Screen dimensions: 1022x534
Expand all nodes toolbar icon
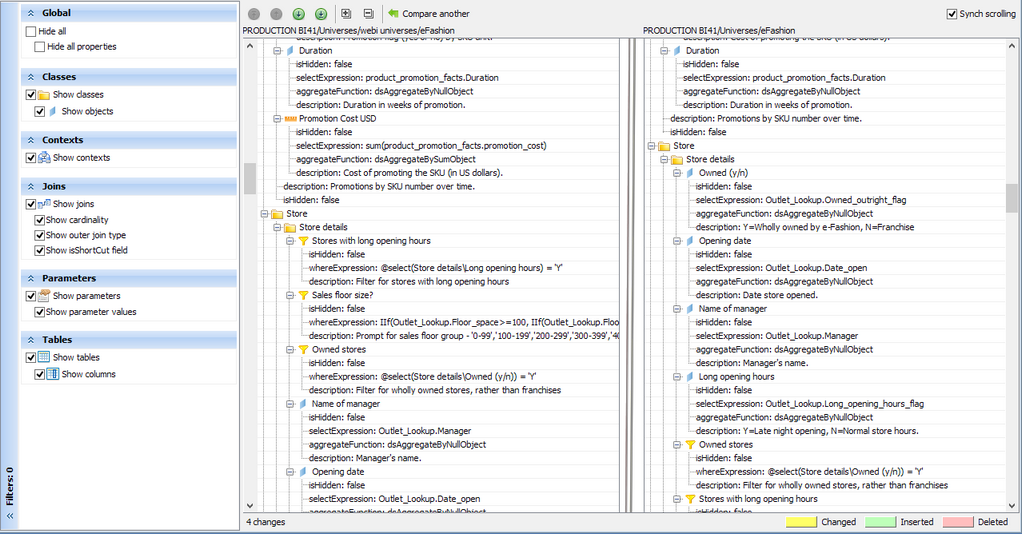346,14
